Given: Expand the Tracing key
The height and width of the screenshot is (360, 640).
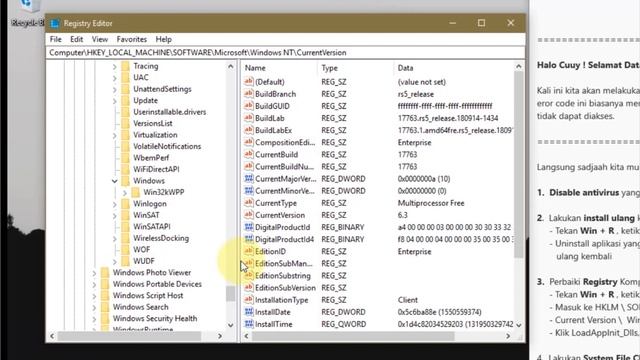Looking at the screenshot, I should [x=115, y=66].
